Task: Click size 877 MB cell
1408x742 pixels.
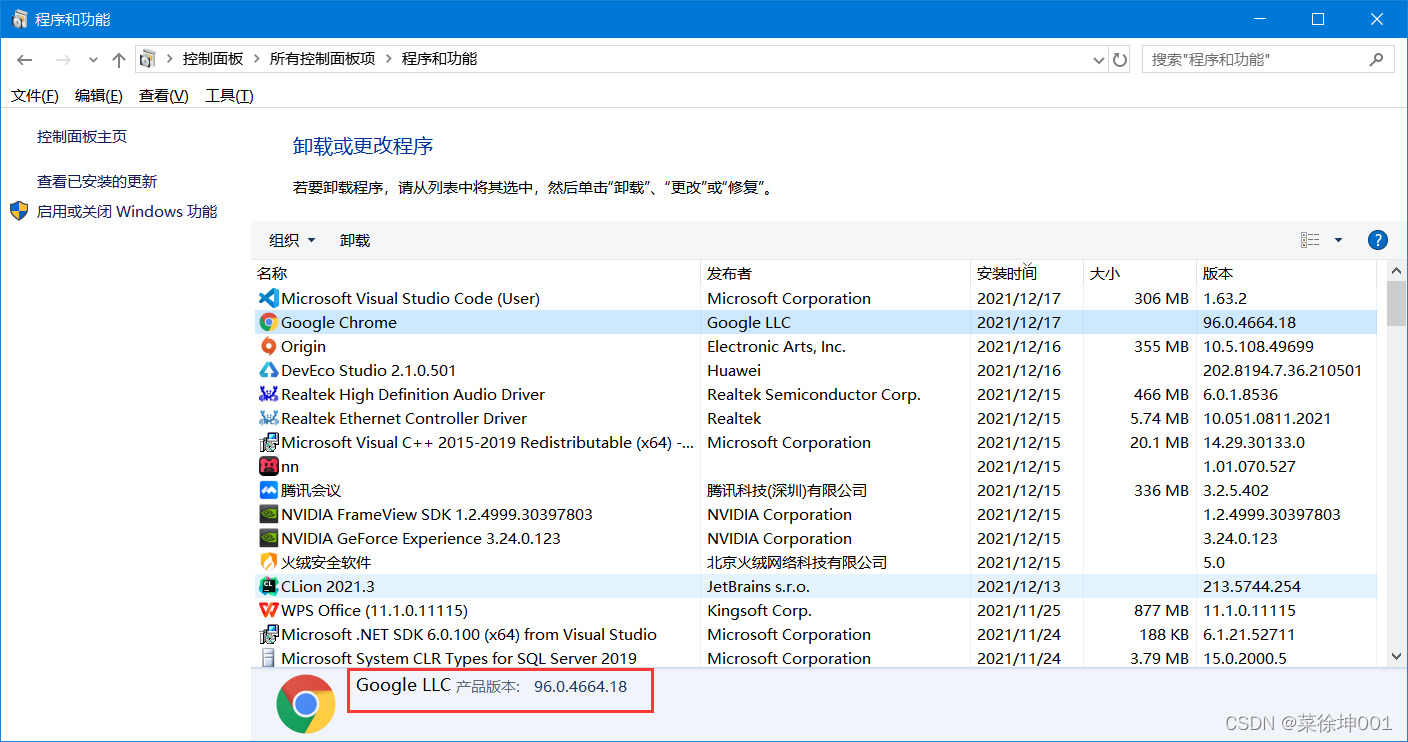Action: pos(1162,610)
